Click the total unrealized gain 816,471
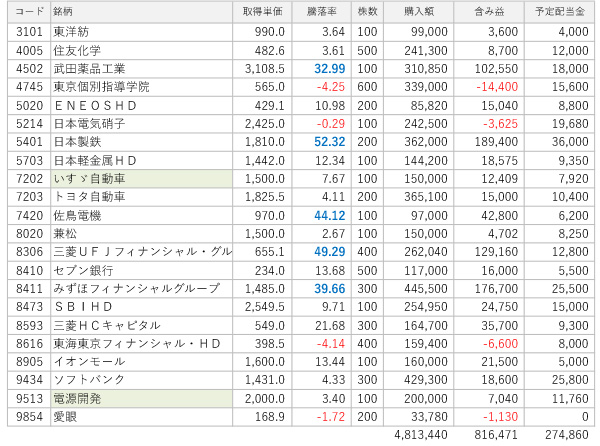The image size is (600, 446). pos(496,435)
